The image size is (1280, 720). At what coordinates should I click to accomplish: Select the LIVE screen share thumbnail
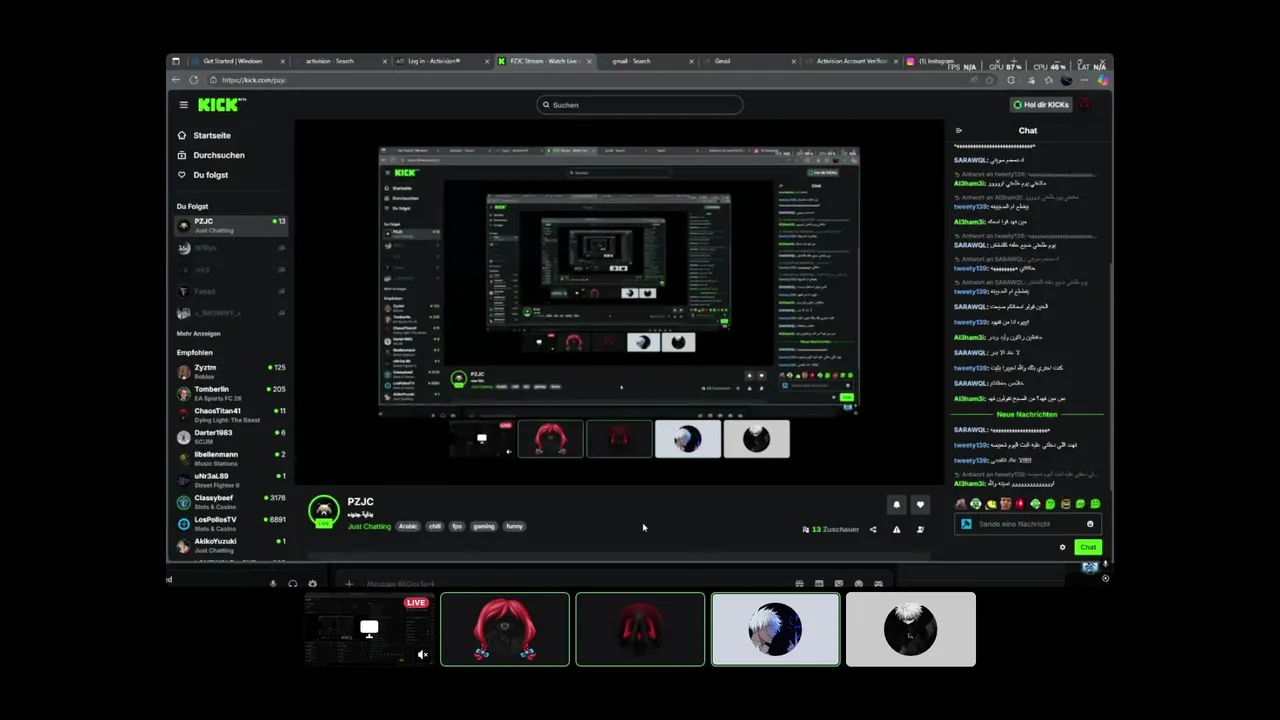[369, 629]
